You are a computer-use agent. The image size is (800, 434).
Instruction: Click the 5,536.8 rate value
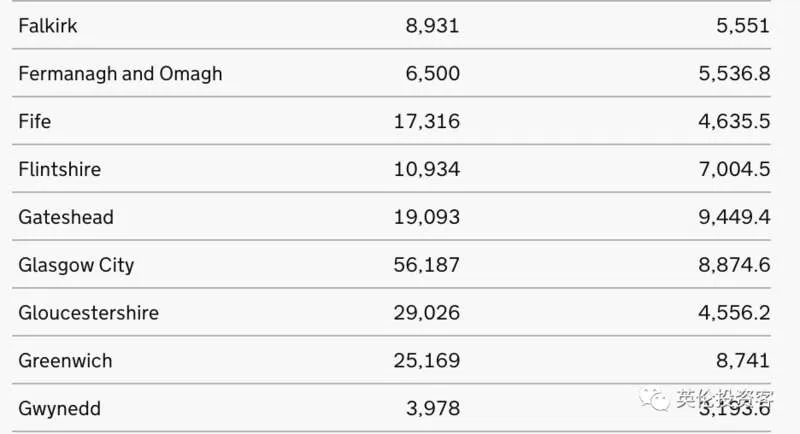pos(734,73)
